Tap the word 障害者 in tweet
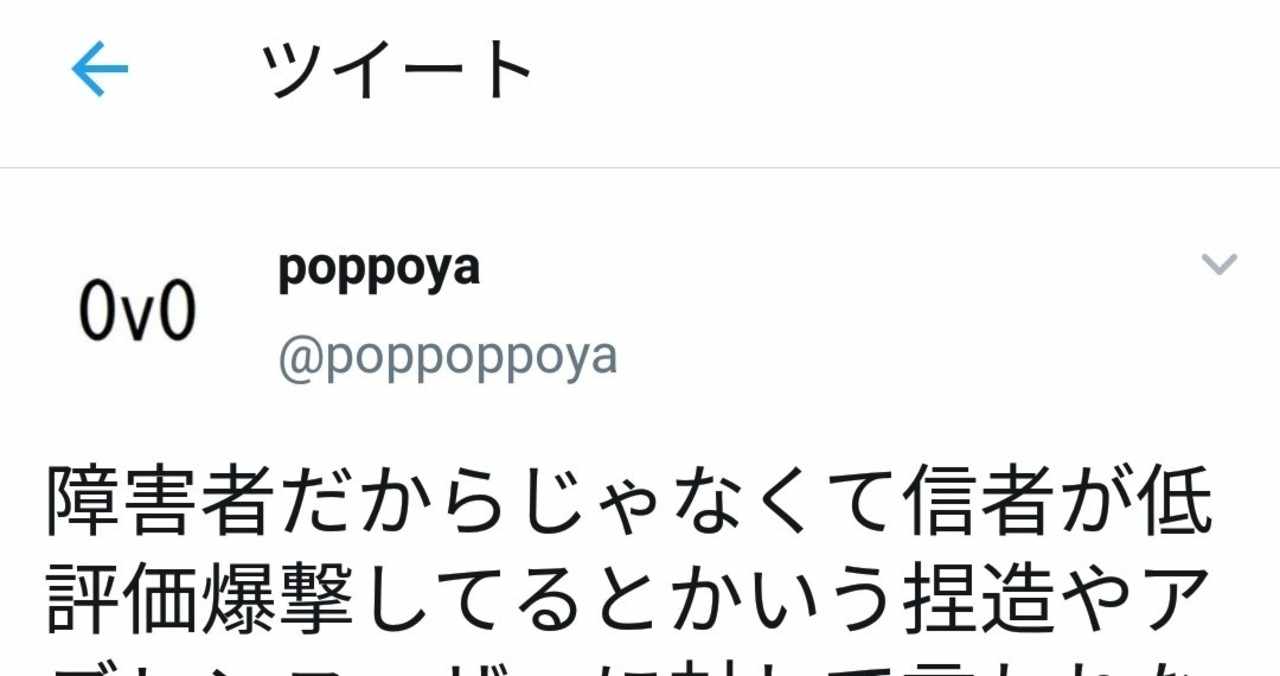The height and width of the screenshot is (676, 1280). click(162, 500)
